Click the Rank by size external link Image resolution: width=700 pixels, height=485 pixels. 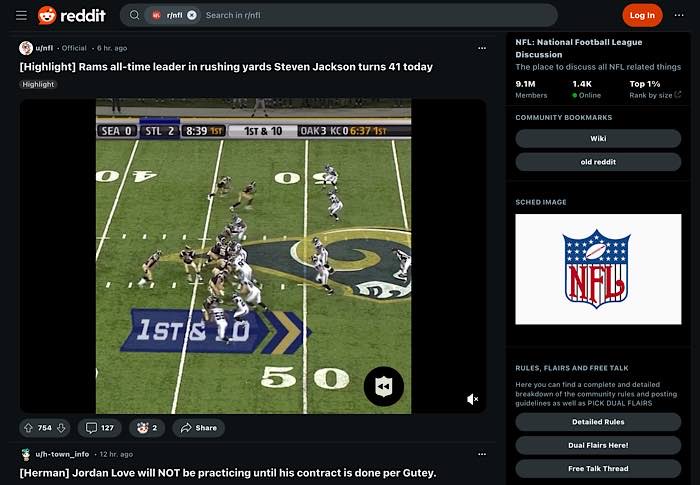[655, 95]
